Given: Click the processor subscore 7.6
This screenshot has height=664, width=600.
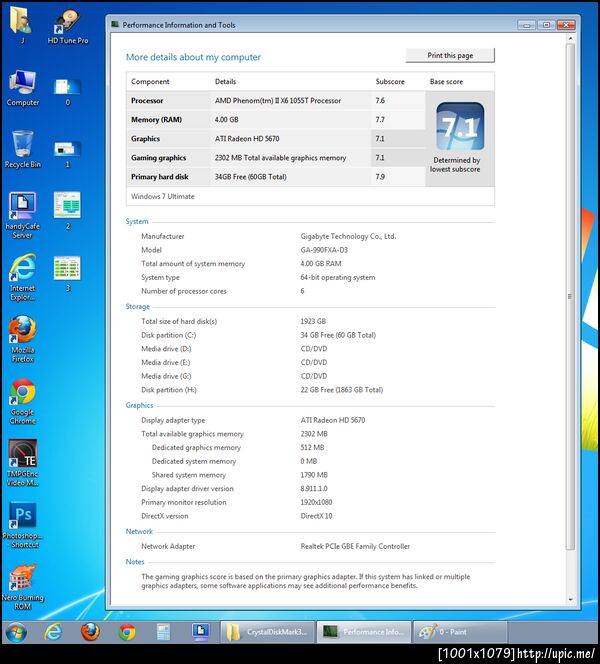Looking at the screenshot, I should pos(380,100).
